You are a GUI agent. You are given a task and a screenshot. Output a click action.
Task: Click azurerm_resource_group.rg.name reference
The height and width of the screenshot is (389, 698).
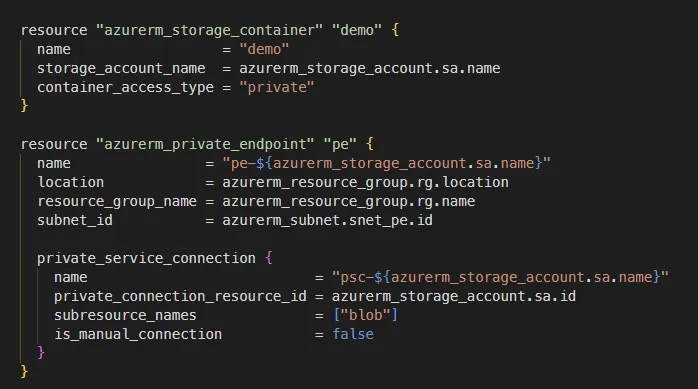pos(349,202)
